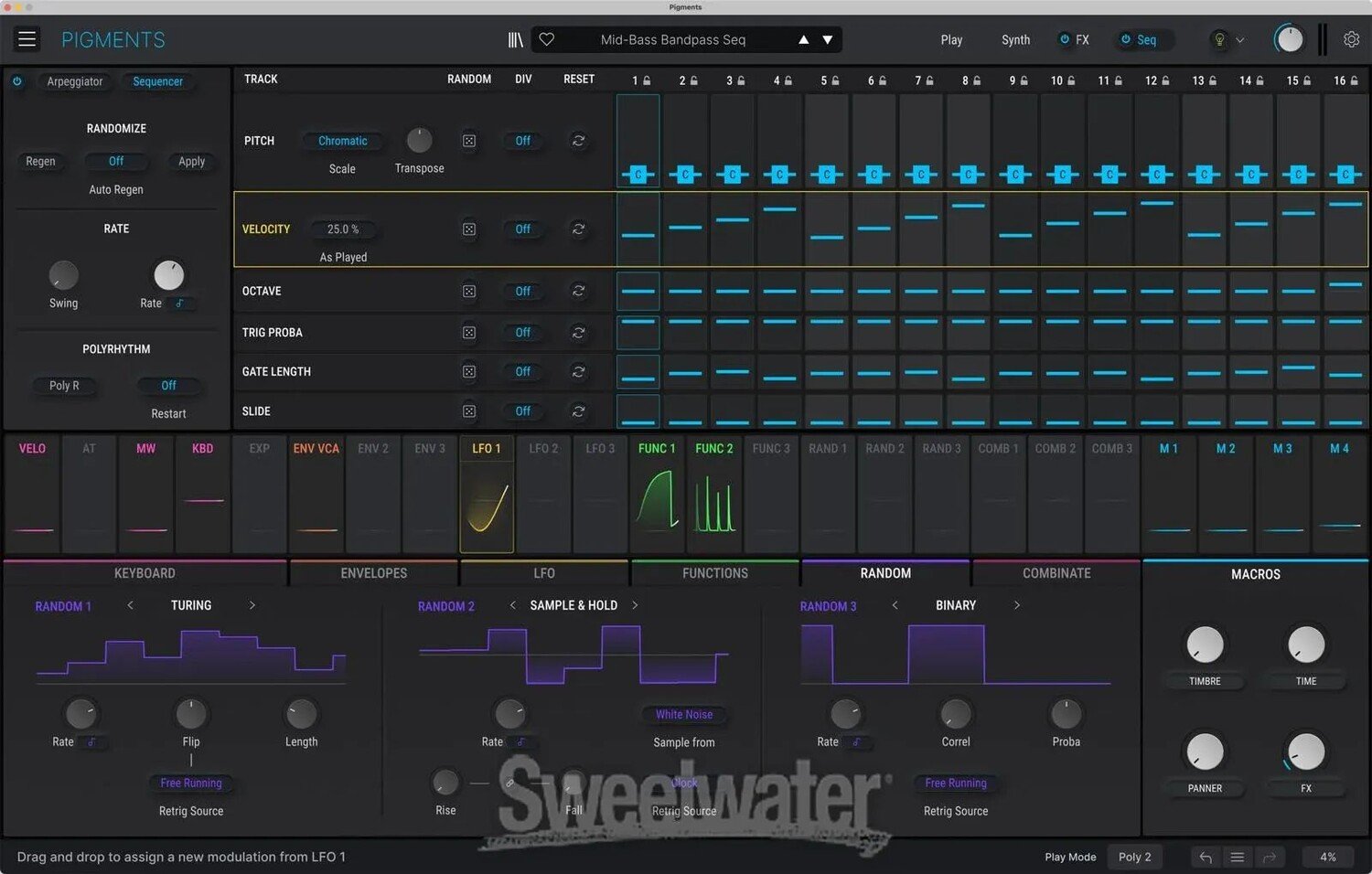
Task: Select the LFO 1 modulation source slot
Action: coord(487,494)
